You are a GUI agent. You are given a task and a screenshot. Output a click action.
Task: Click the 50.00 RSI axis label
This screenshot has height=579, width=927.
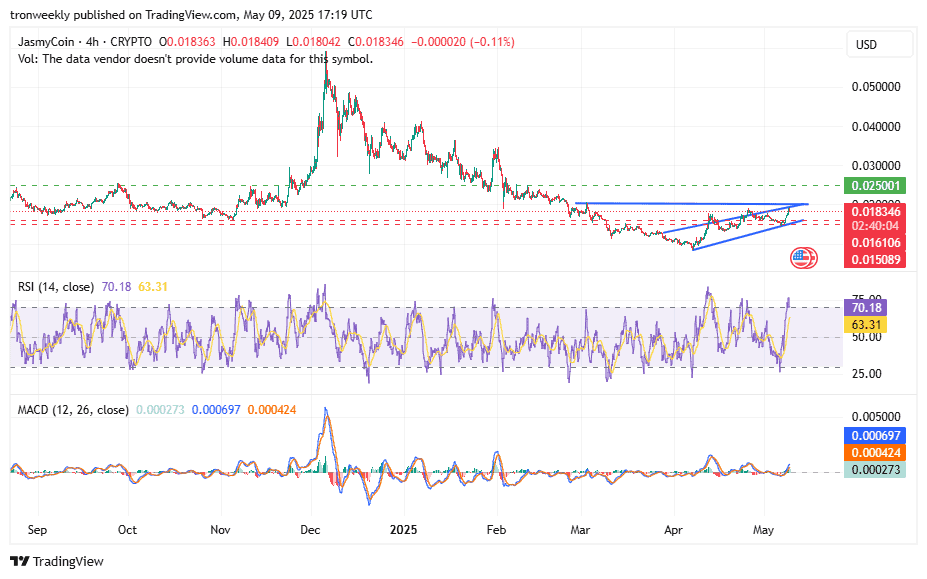tap(866, 337)
